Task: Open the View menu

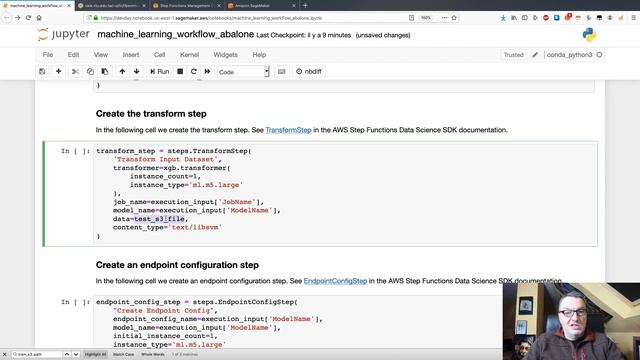Action: pos(101,55)
